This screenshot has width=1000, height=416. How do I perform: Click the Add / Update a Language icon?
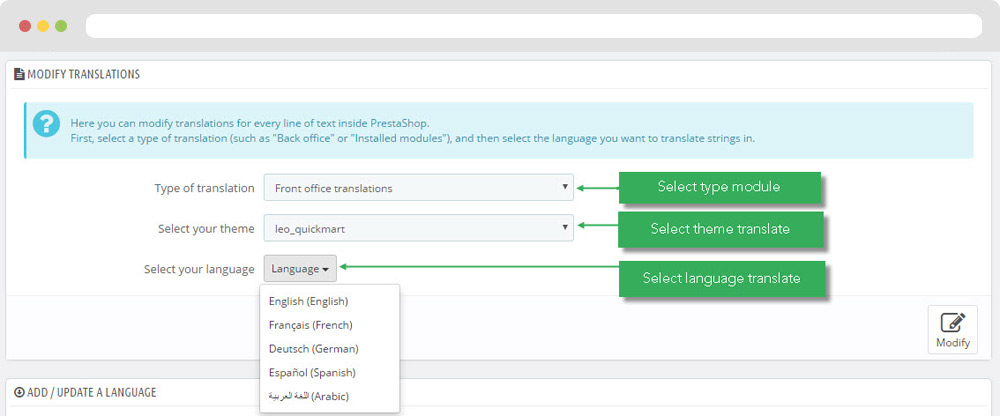click(19, 392)
